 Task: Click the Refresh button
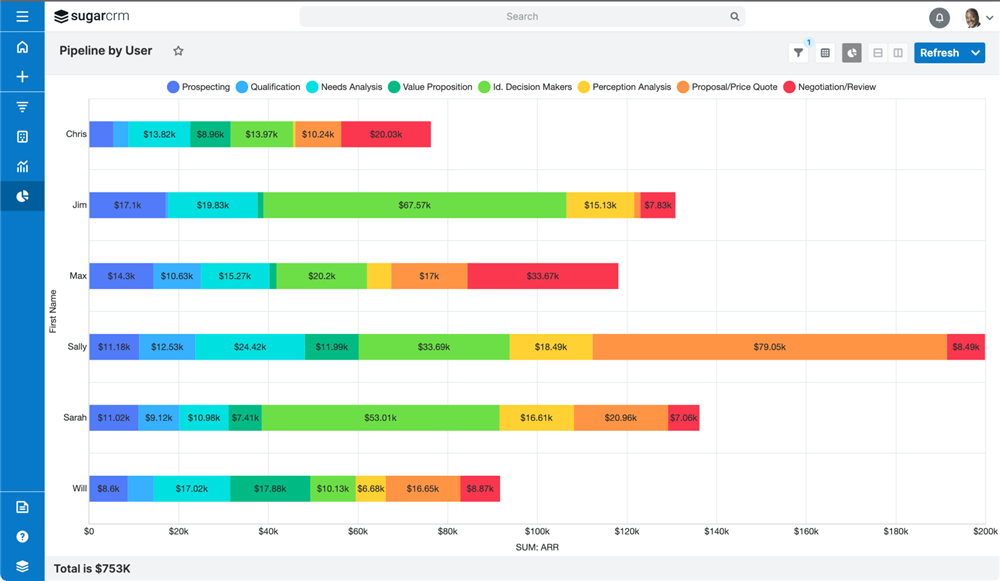pos(939,53)
